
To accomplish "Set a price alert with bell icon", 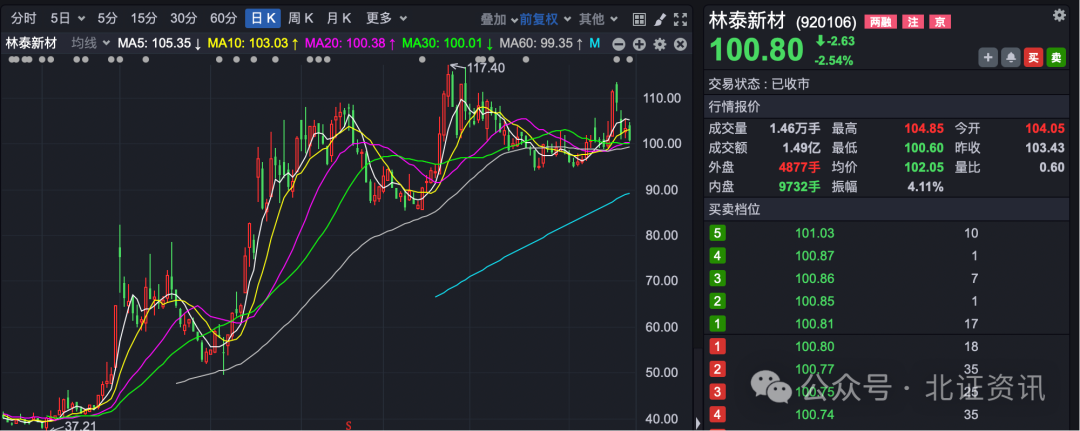I will click(1010, 58).
